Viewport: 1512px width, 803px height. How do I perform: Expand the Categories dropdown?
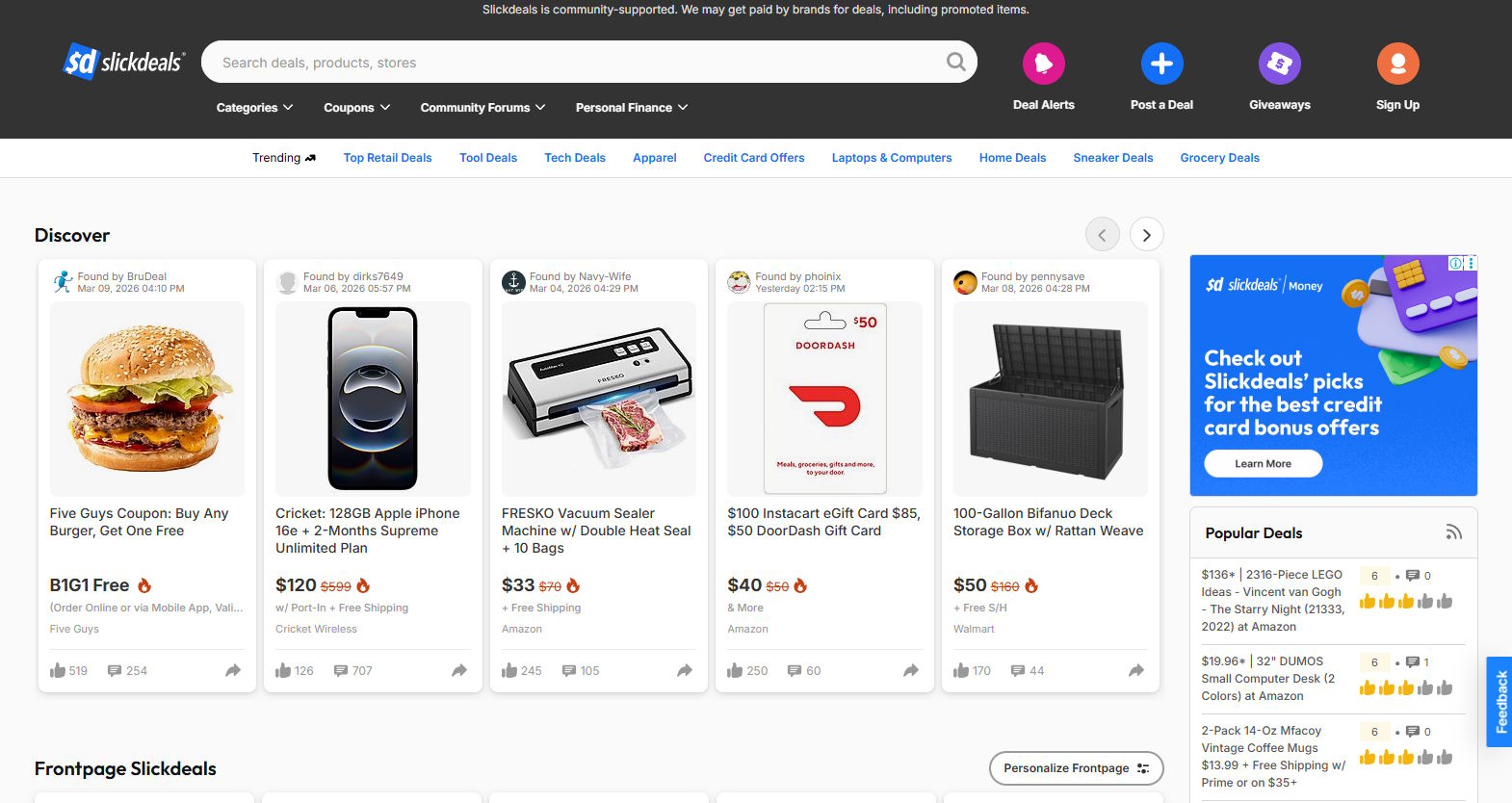point(254,108)
